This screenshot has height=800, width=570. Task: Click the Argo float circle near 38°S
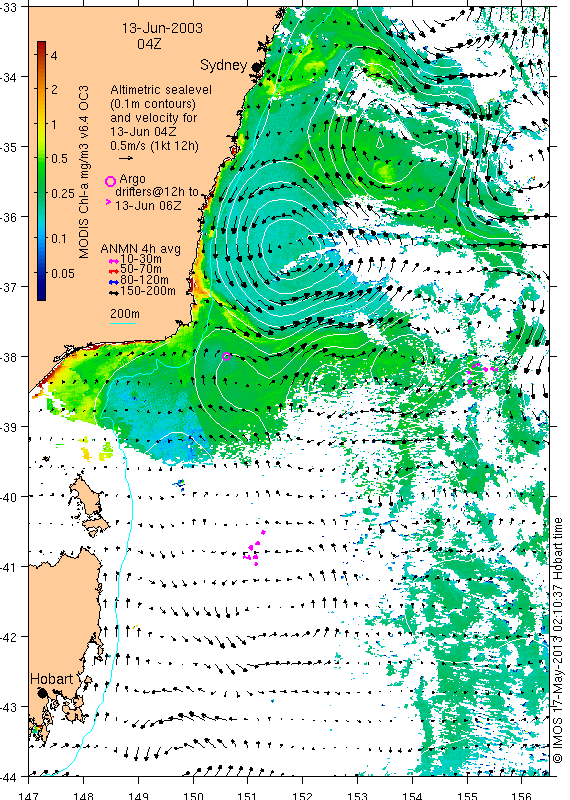coord(227,356)
